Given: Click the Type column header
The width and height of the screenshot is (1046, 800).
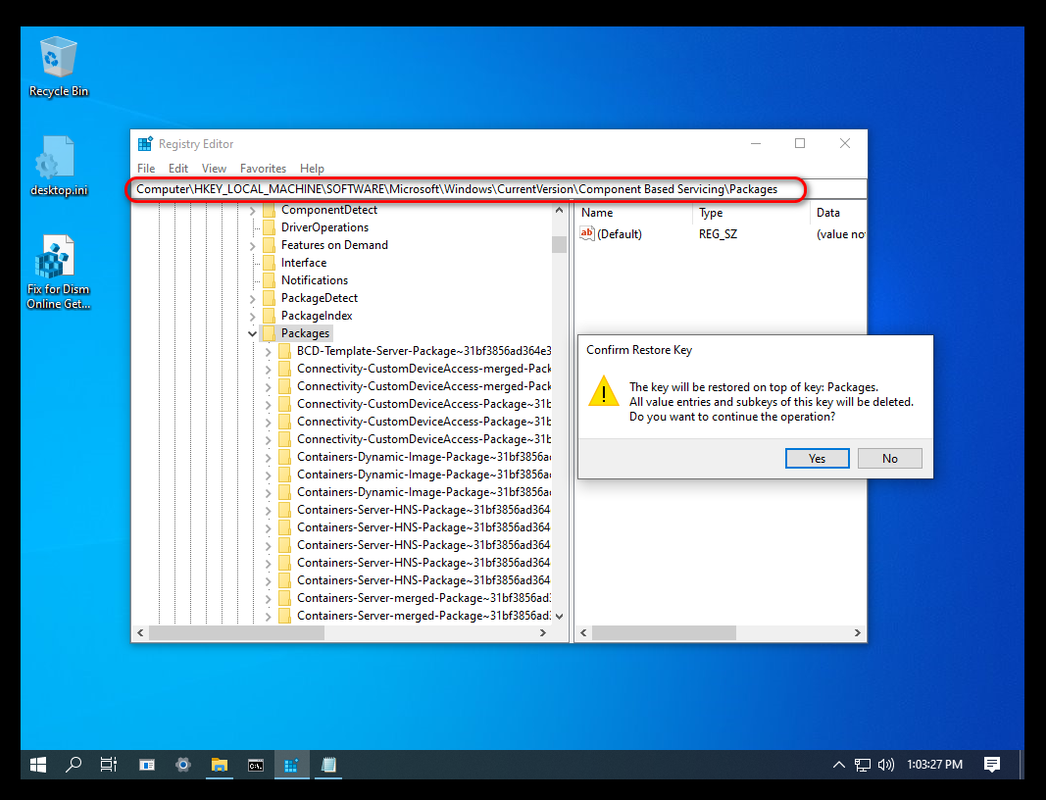Looking at the screenshot, I should (751, 213).
